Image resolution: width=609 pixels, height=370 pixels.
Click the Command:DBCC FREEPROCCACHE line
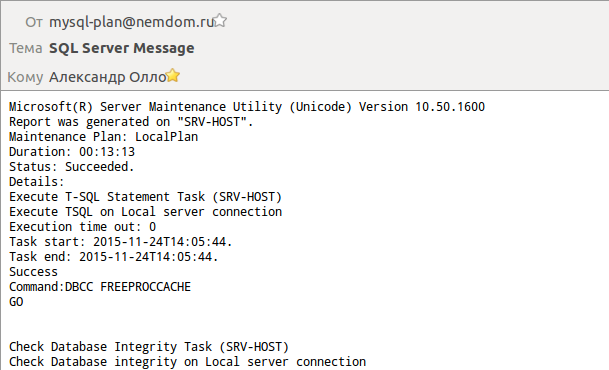click(100, 287)
